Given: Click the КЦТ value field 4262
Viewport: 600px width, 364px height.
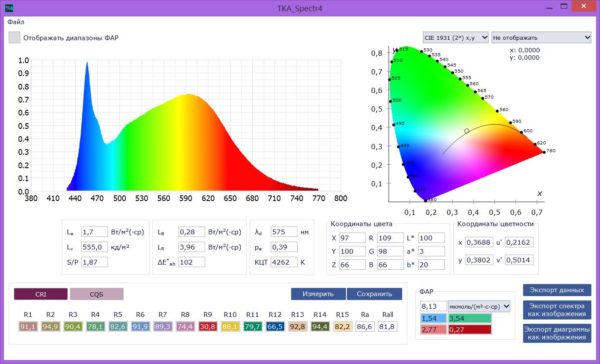Looking at the screenshot, I should [x=284, y=262].
